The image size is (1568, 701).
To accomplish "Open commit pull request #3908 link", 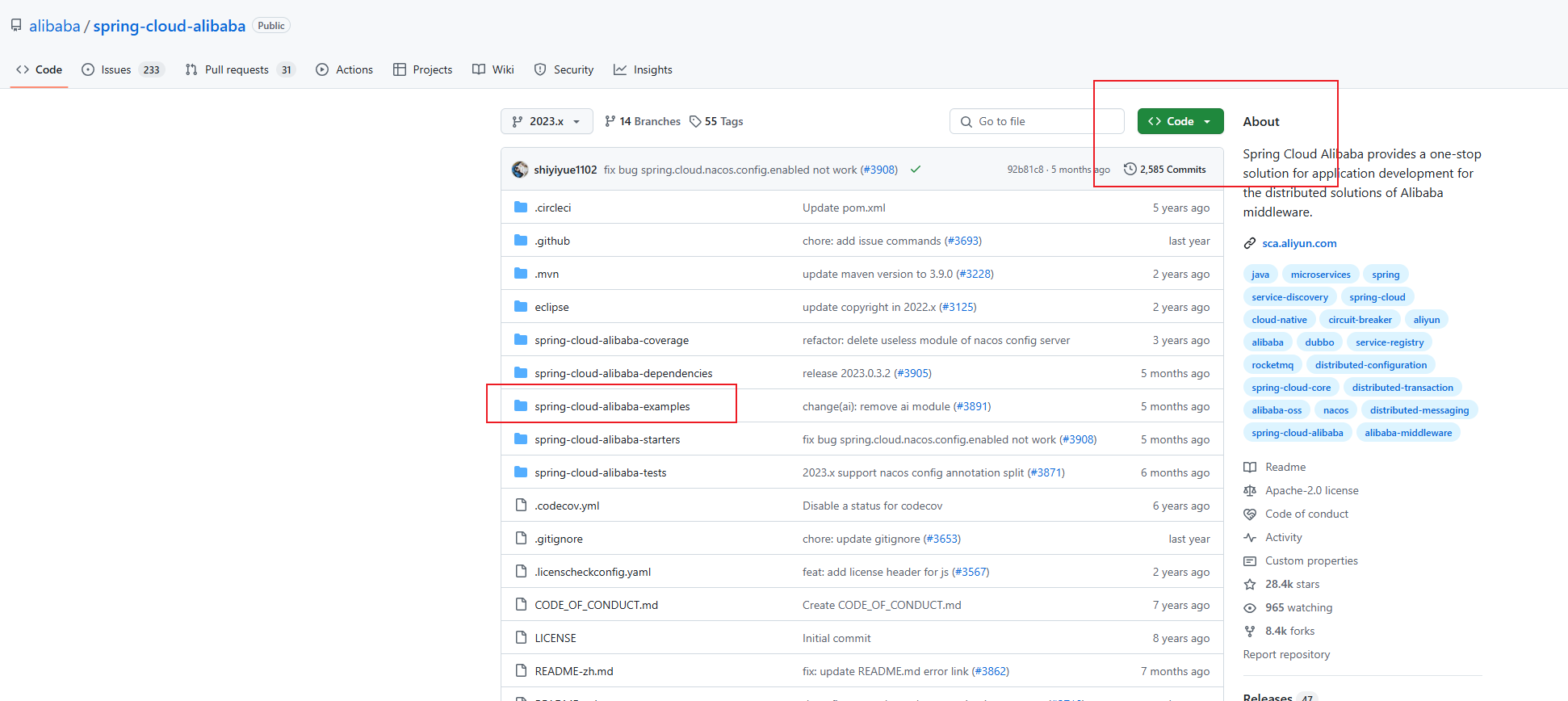I will [879, 170].
